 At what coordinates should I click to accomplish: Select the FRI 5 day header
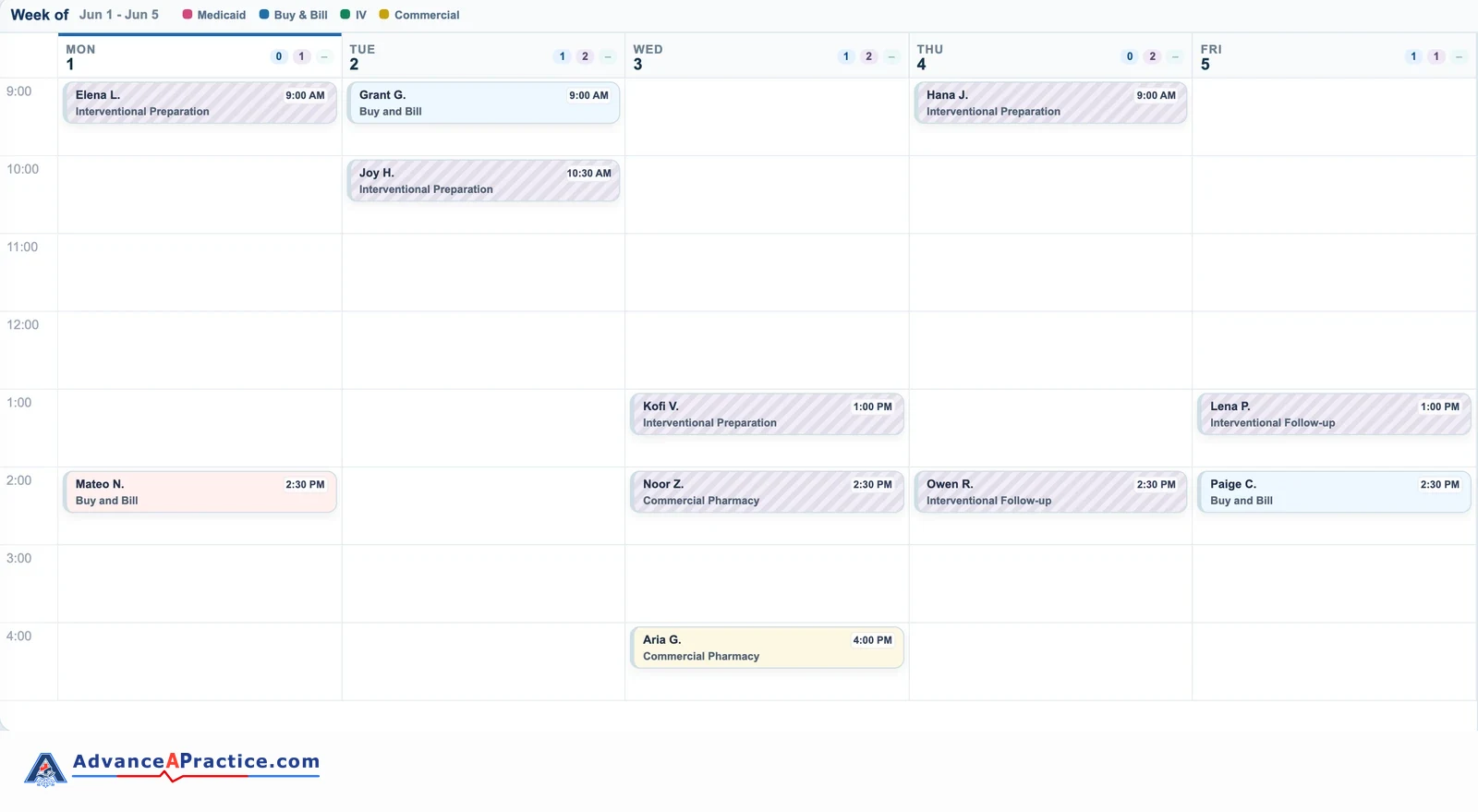click(x=1334, y=56)
